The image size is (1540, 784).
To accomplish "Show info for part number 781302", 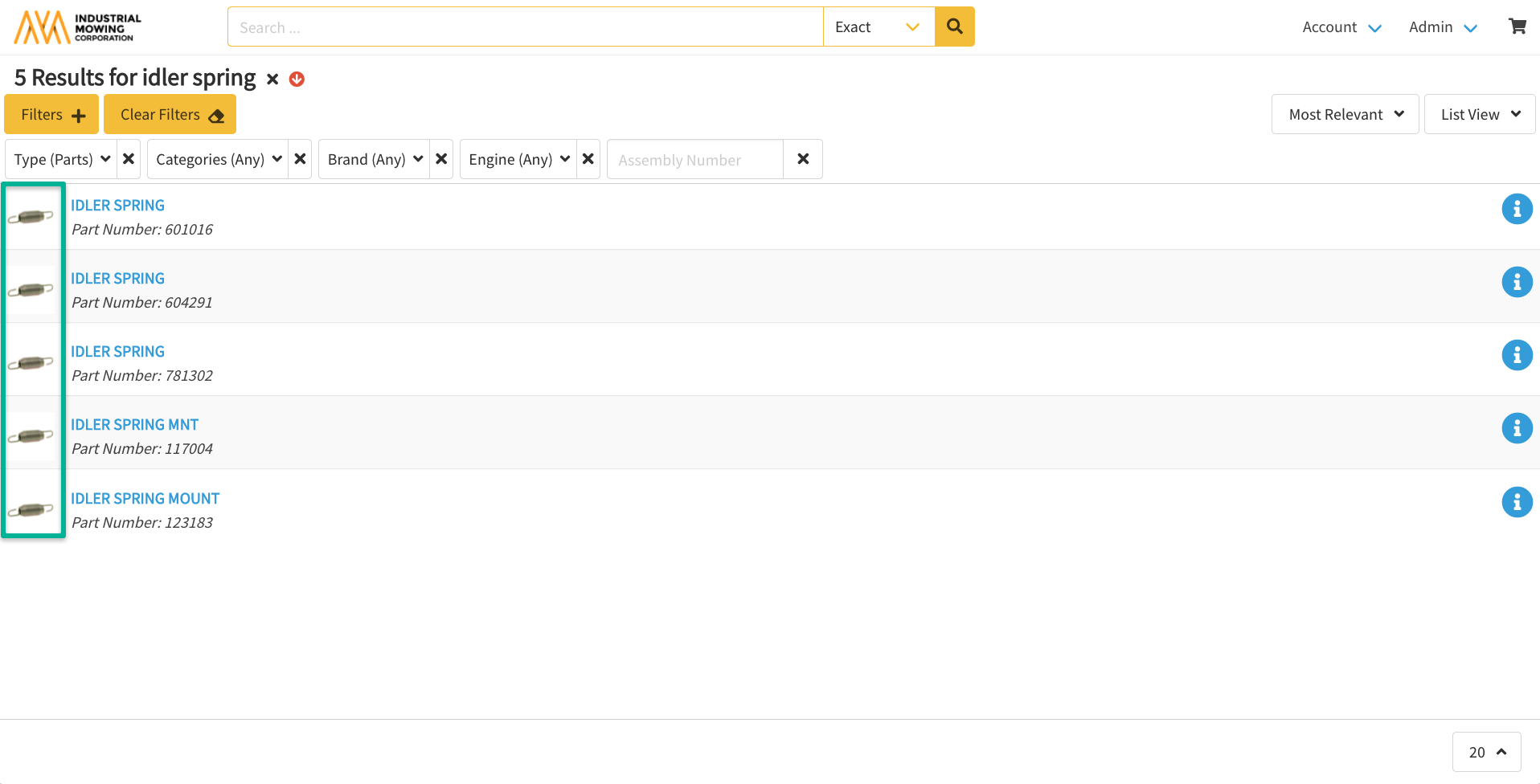I will [1517, 355].
